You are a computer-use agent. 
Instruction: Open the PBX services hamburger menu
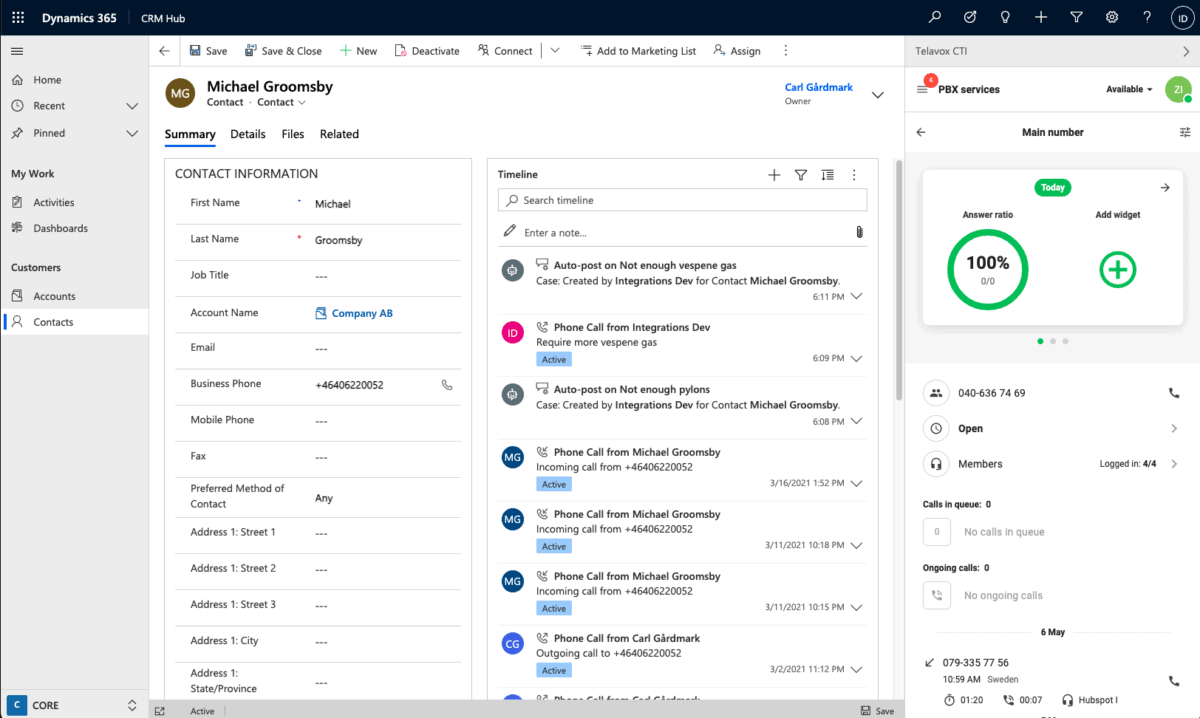[922, 89]
